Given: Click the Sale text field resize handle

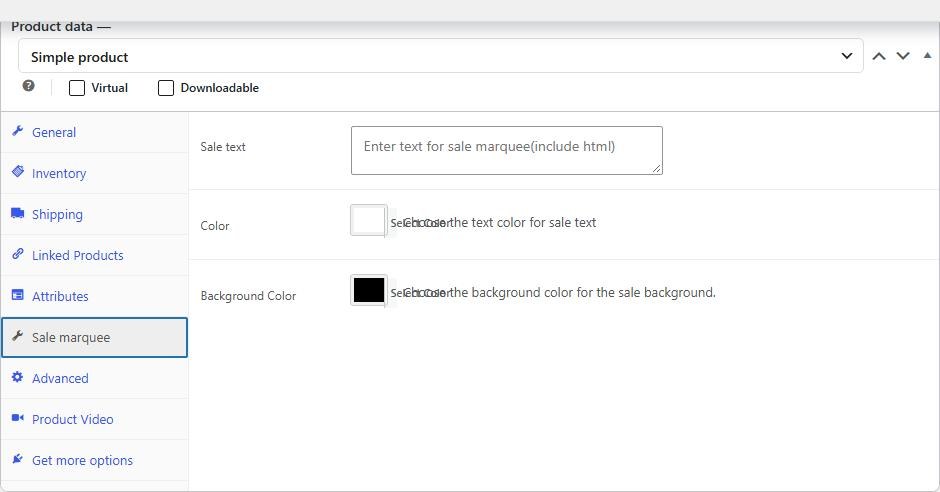Looking at the screenshot, I should click(x=657, y=169).
